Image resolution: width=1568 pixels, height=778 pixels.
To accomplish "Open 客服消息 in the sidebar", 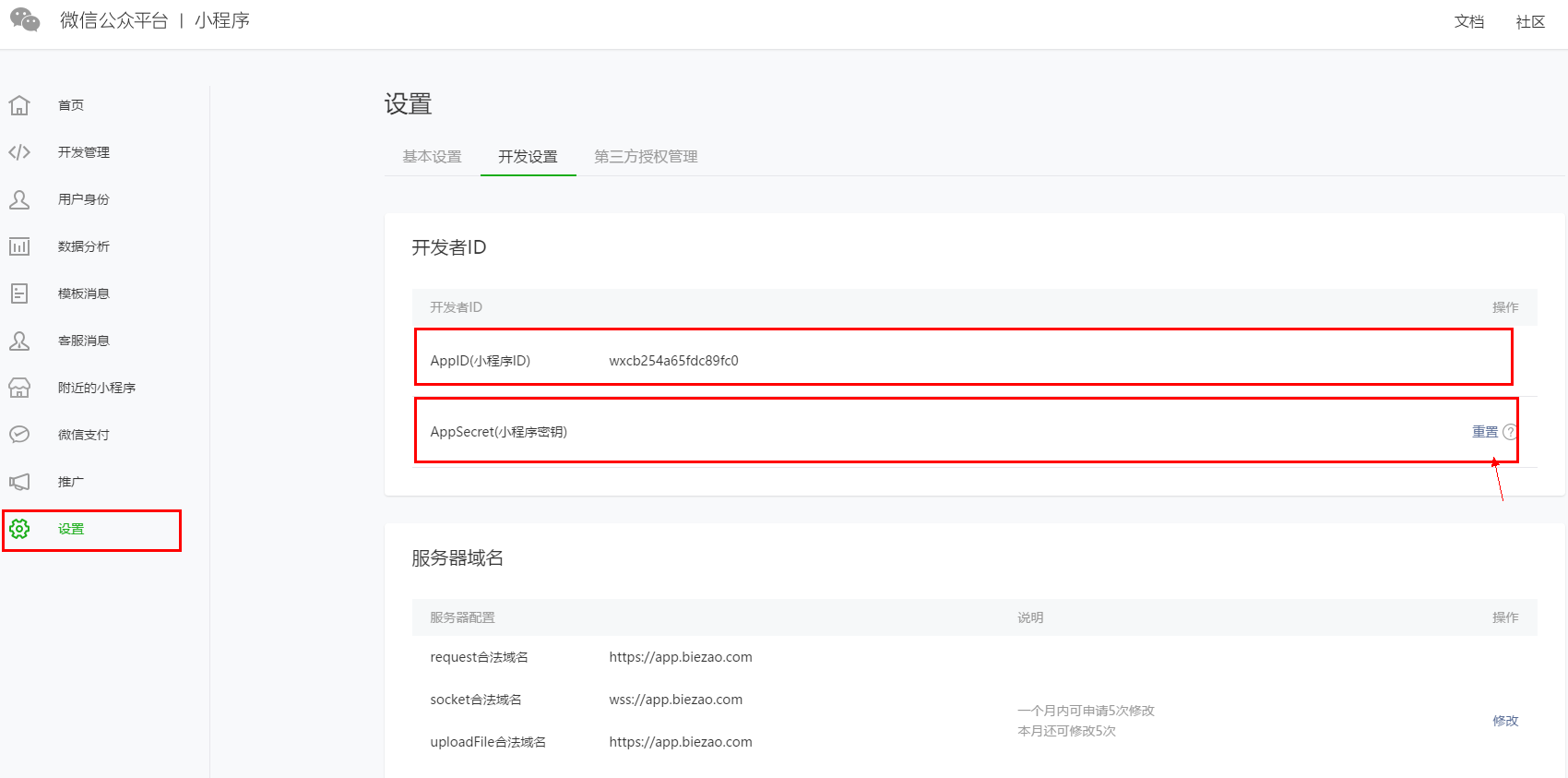I will 83,341.
